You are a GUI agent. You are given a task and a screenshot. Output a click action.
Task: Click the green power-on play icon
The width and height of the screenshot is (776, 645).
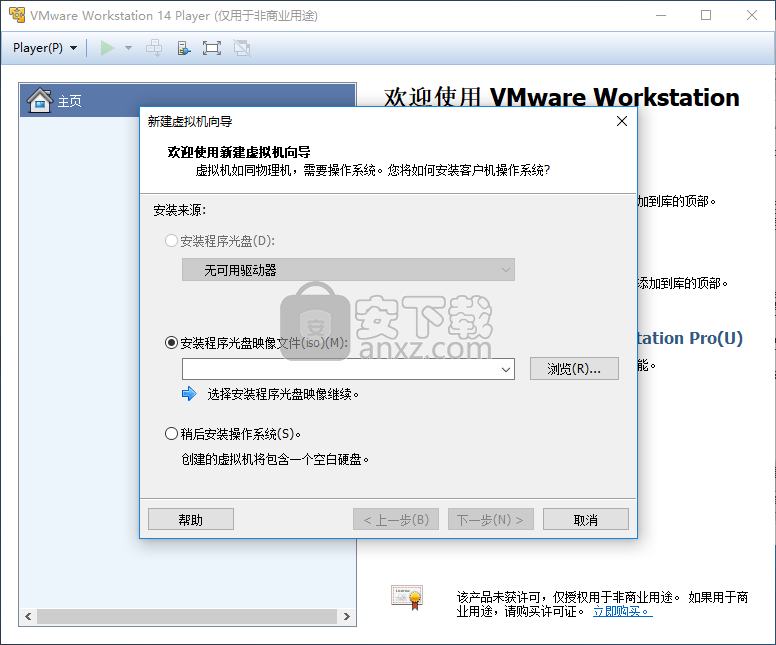pyautogui.click(x=107, y=48)
